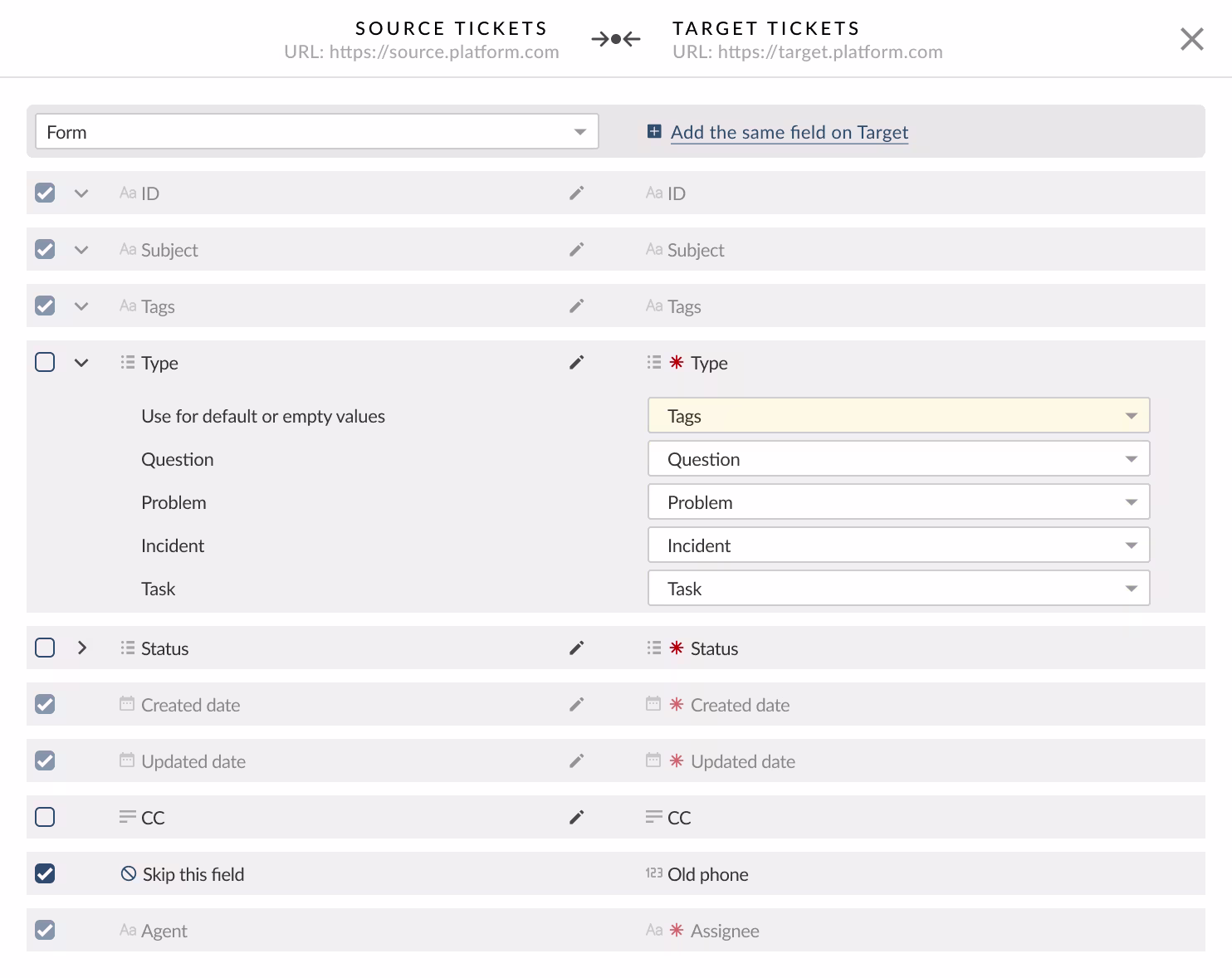This screenshot has height=978, width=1232.
Task: Collapse the Type row value mappings
Action: coord(81,363)
